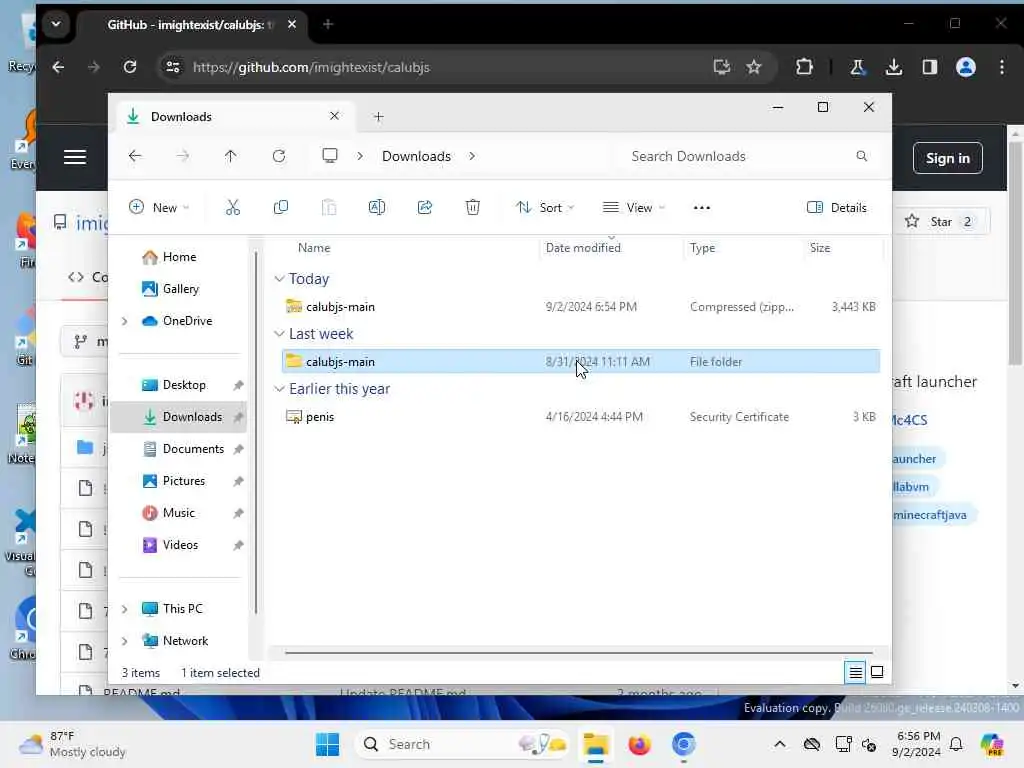Image resolution: width=1024 pixels, height=768 pixels.
Task: Select calubjs-main compressed zip file
Action: click(x=581, y=306)
